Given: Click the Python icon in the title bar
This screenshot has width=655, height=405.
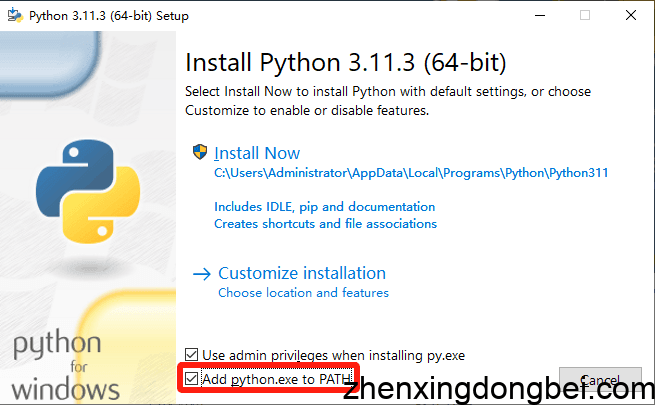Looking at the screenshot, I should pyautogui.click(x=15, y=16).
